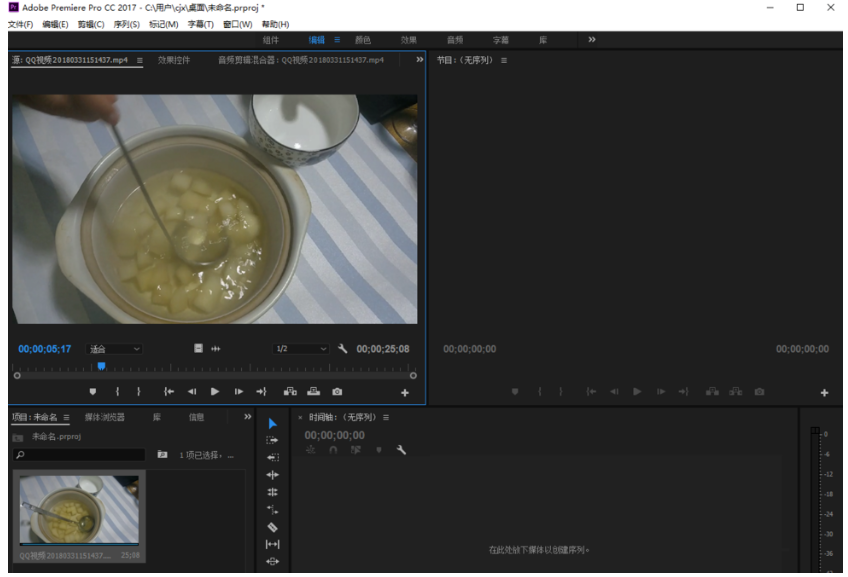
Task: Select the Razor tool
Action: pos(272,525)
